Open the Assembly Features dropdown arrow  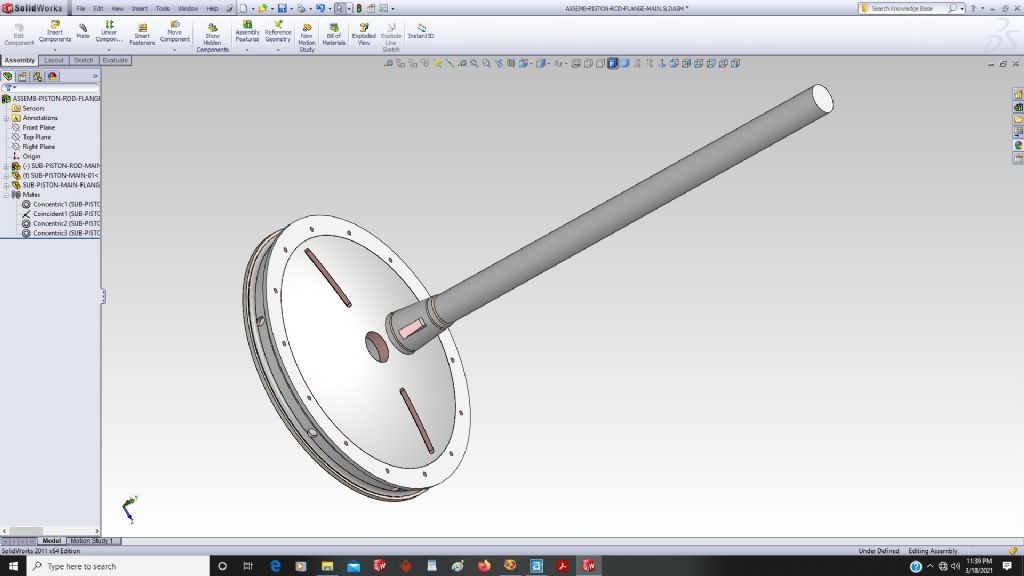[248, 49]
